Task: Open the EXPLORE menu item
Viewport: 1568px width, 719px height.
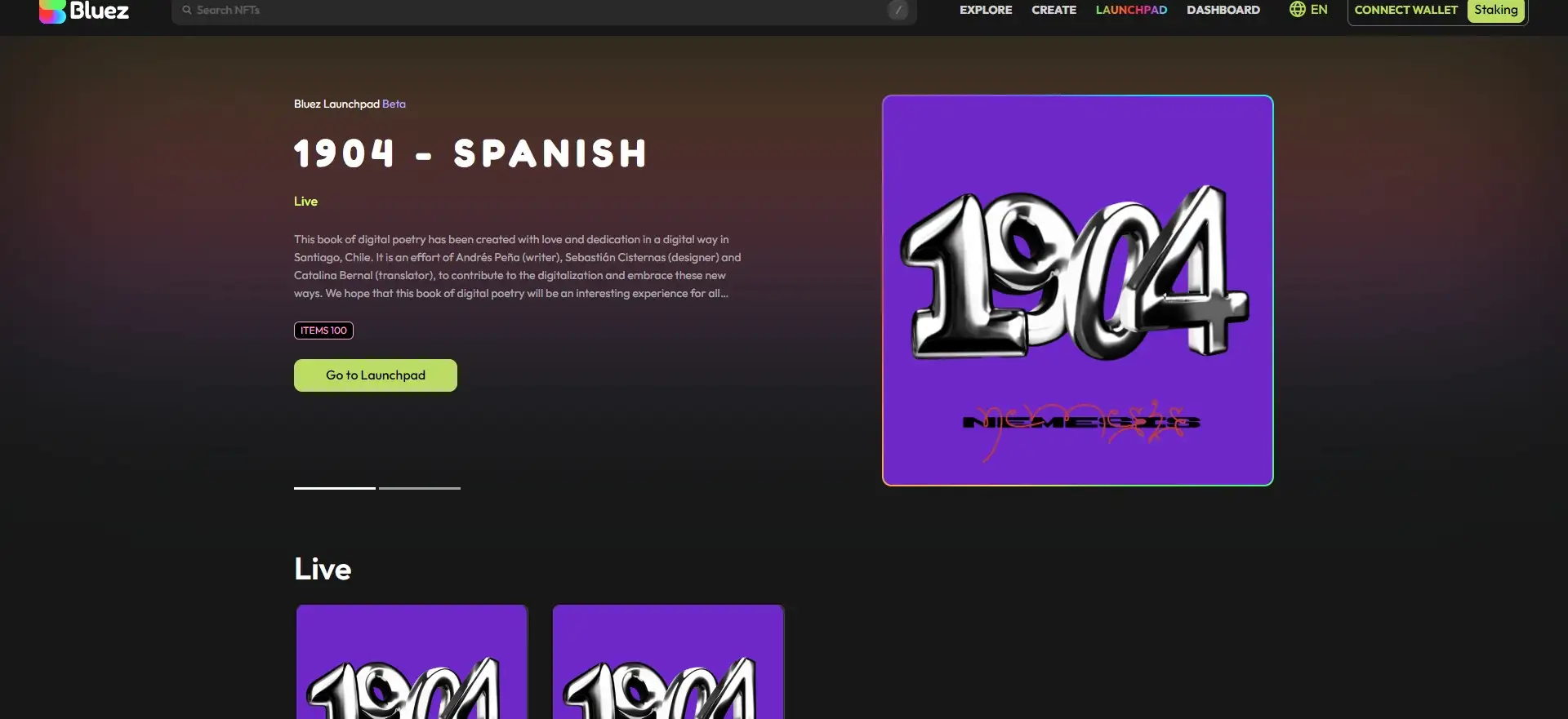Action: (986, 10)
